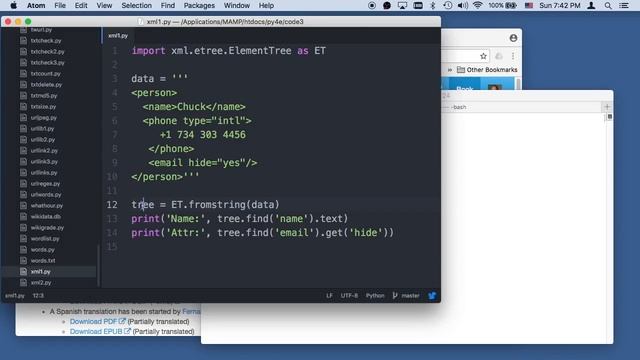Screen dimensions: 640x360
Task: Click the UTF-8 encoding selector
Action: (x=349, y=296)
